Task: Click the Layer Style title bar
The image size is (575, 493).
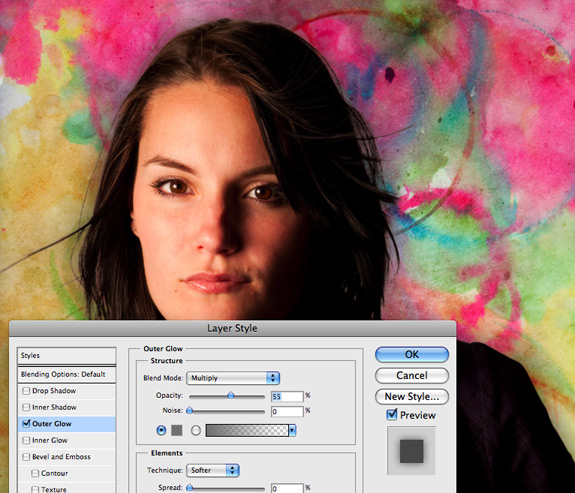Action: (232, 328)
